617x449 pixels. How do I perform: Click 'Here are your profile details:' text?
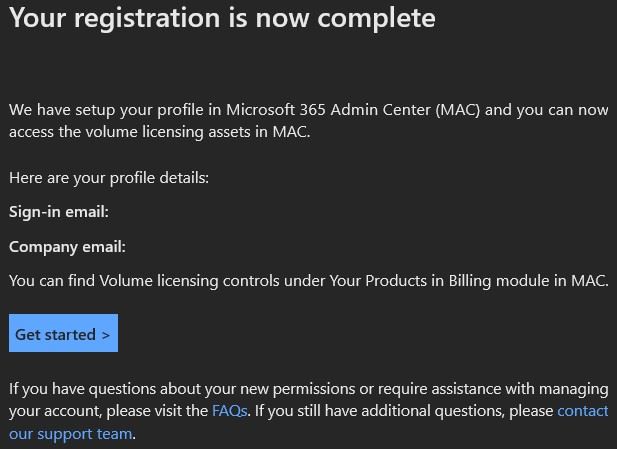(x=109, y=178)
